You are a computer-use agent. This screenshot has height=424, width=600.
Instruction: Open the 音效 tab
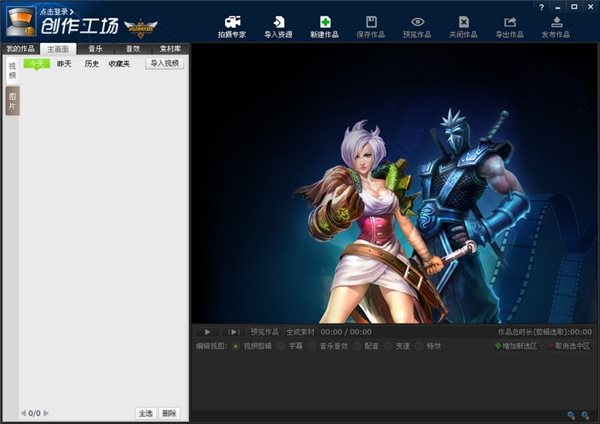[x=133, y=49]
